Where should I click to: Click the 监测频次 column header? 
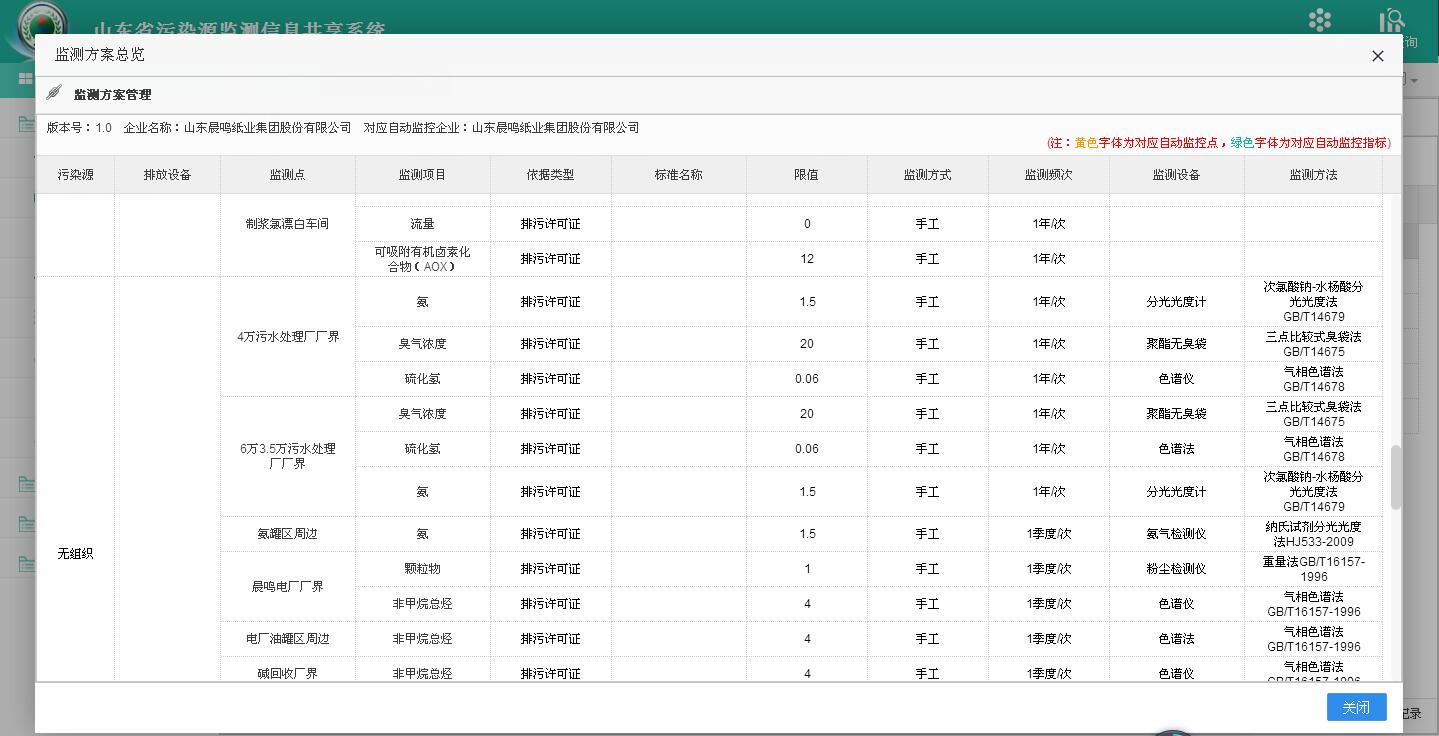coord(1048,175)
